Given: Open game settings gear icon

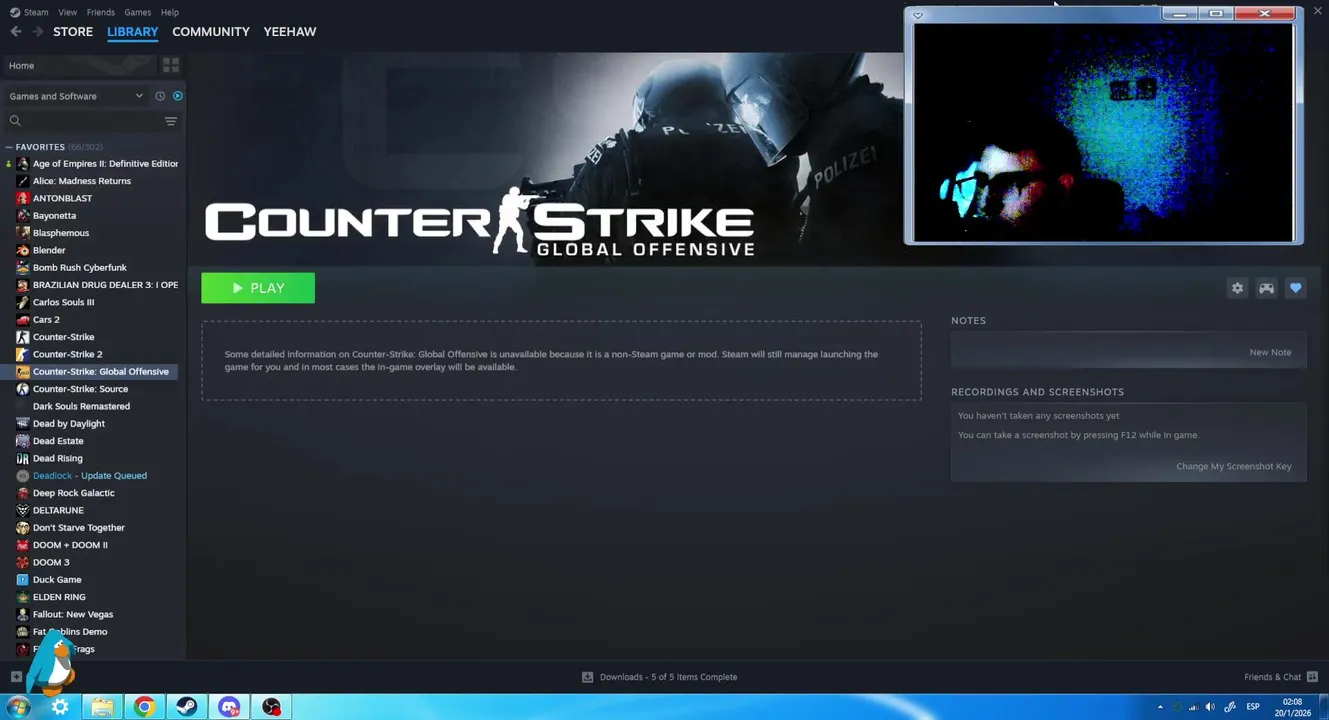Looking at the screenshot, I should click(1237, 288).
